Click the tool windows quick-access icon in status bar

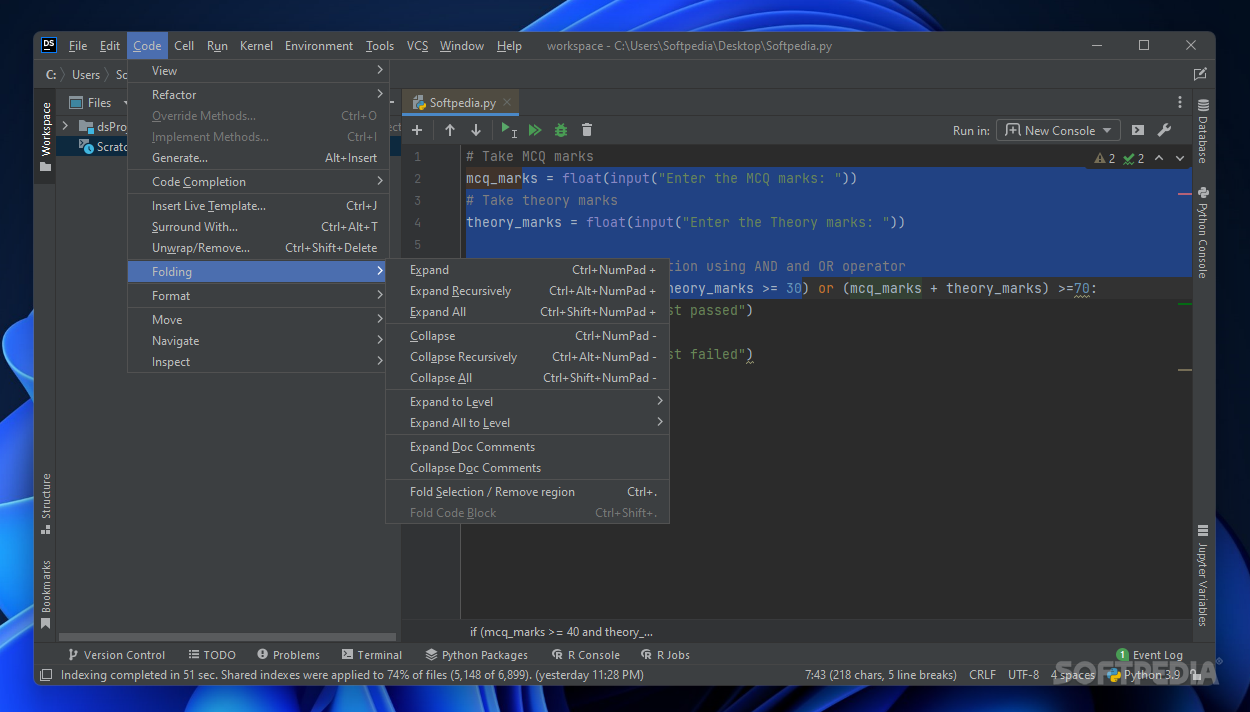[45, 675]
